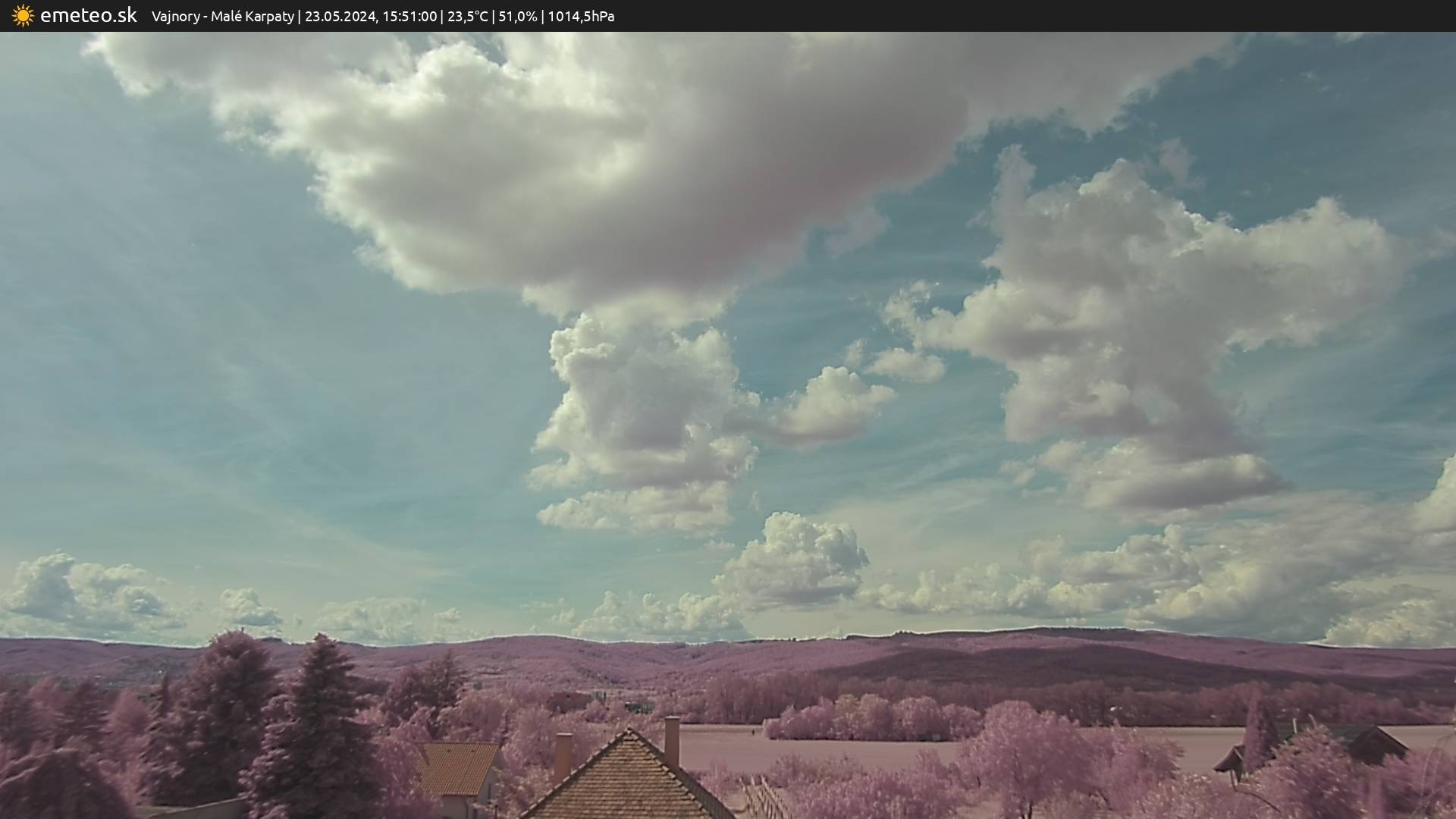Viewport: 1456px width, 819px height.
Task: Click the sun logo icon
Action: 23,16
